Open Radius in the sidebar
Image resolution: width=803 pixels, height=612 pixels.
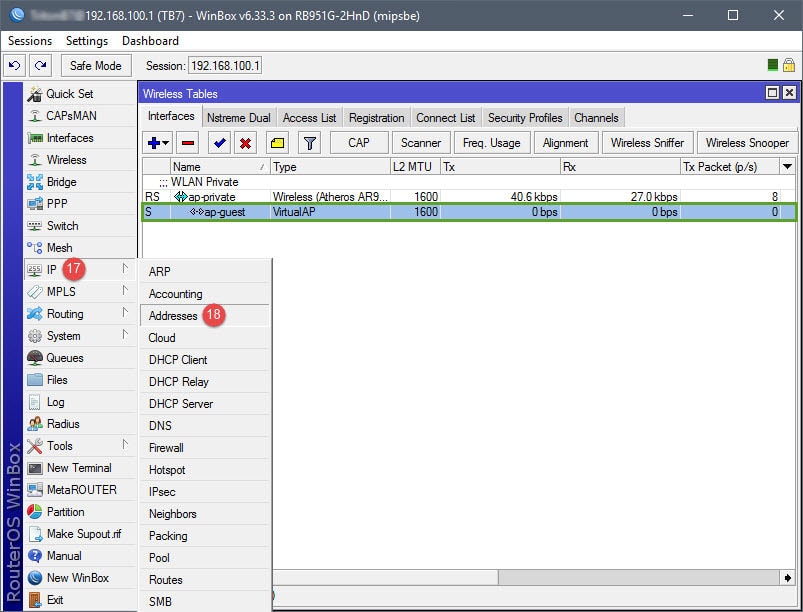(80, 424)
